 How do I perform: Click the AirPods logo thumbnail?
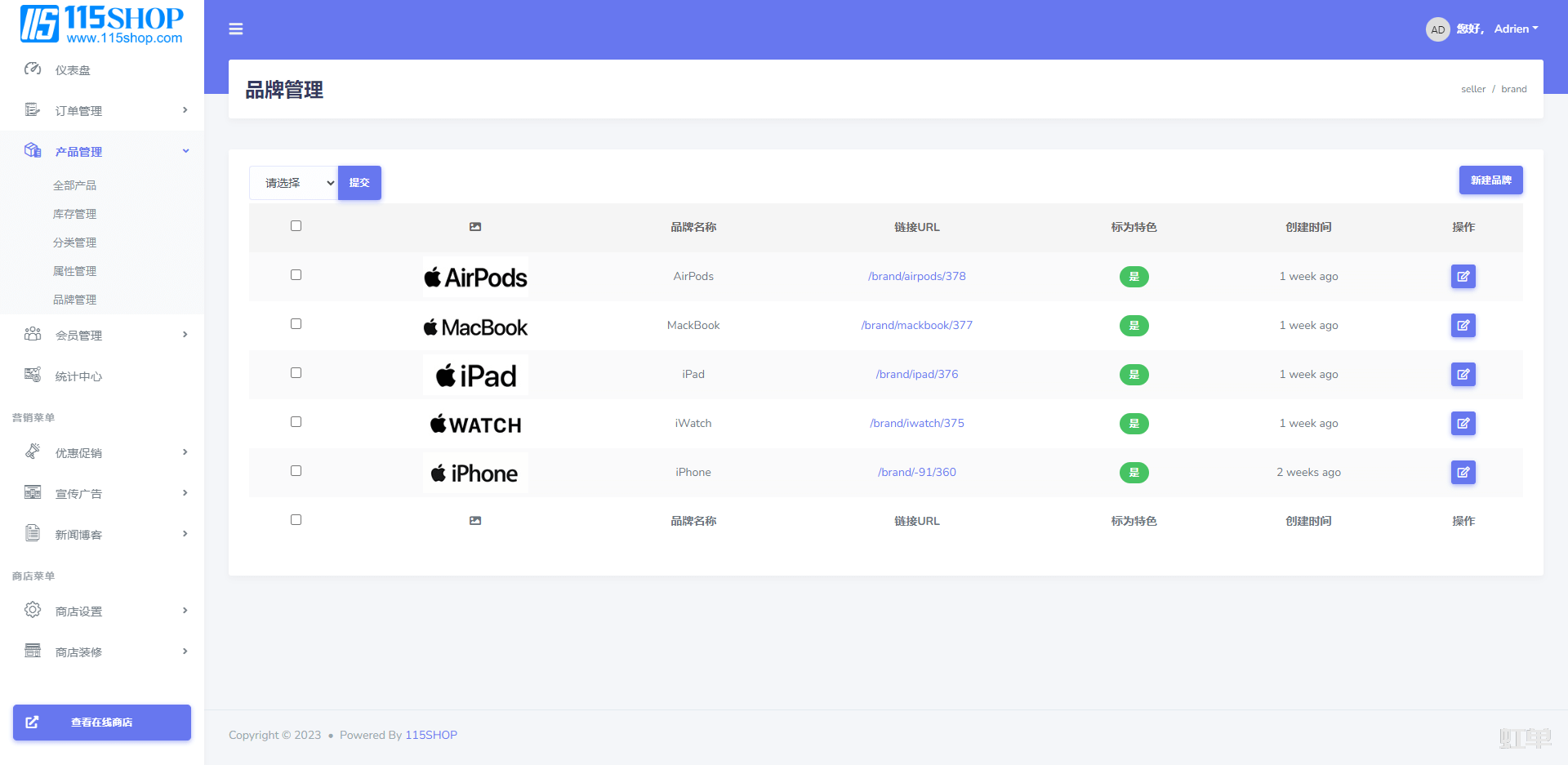475,277
